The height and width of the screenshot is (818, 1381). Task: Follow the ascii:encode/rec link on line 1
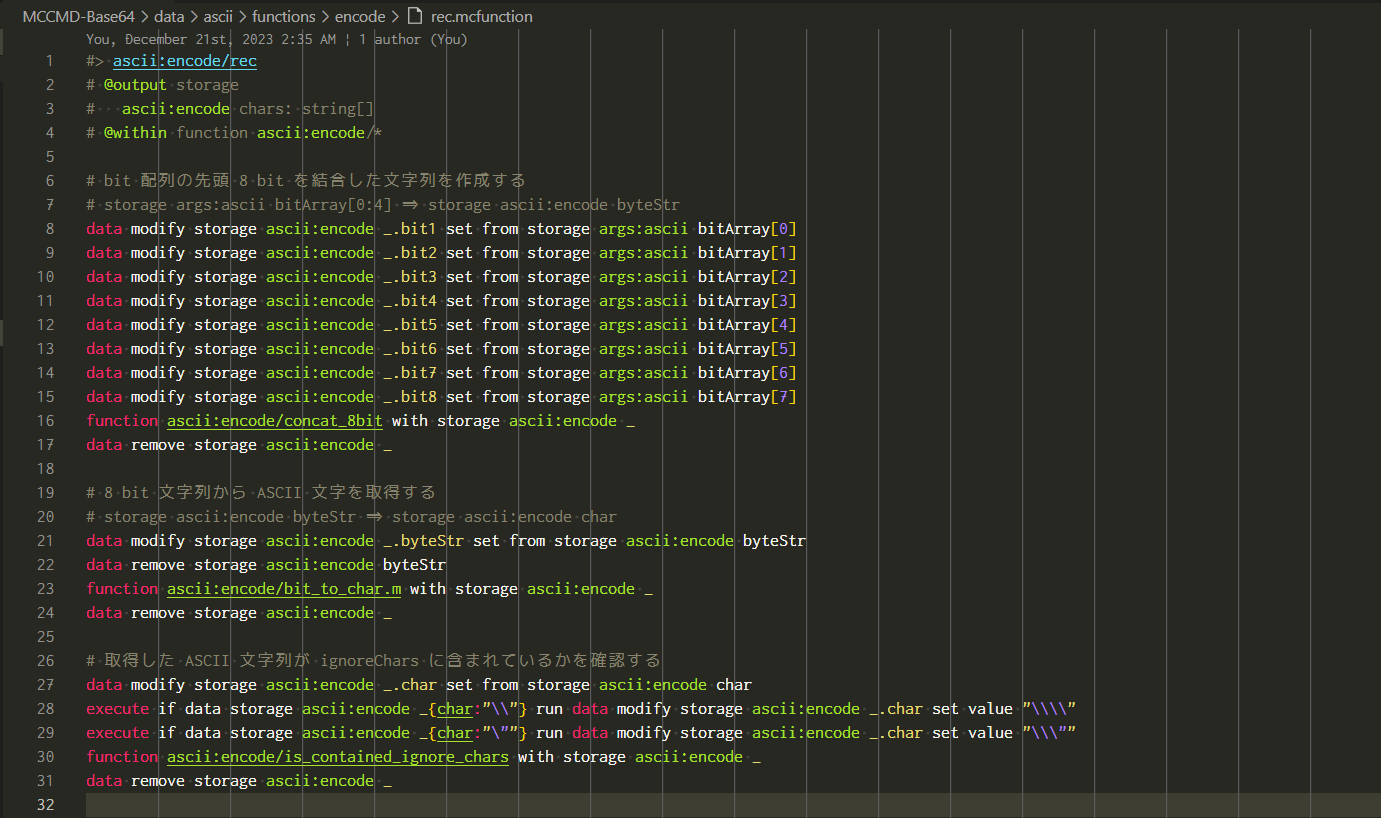click(185, 61)
